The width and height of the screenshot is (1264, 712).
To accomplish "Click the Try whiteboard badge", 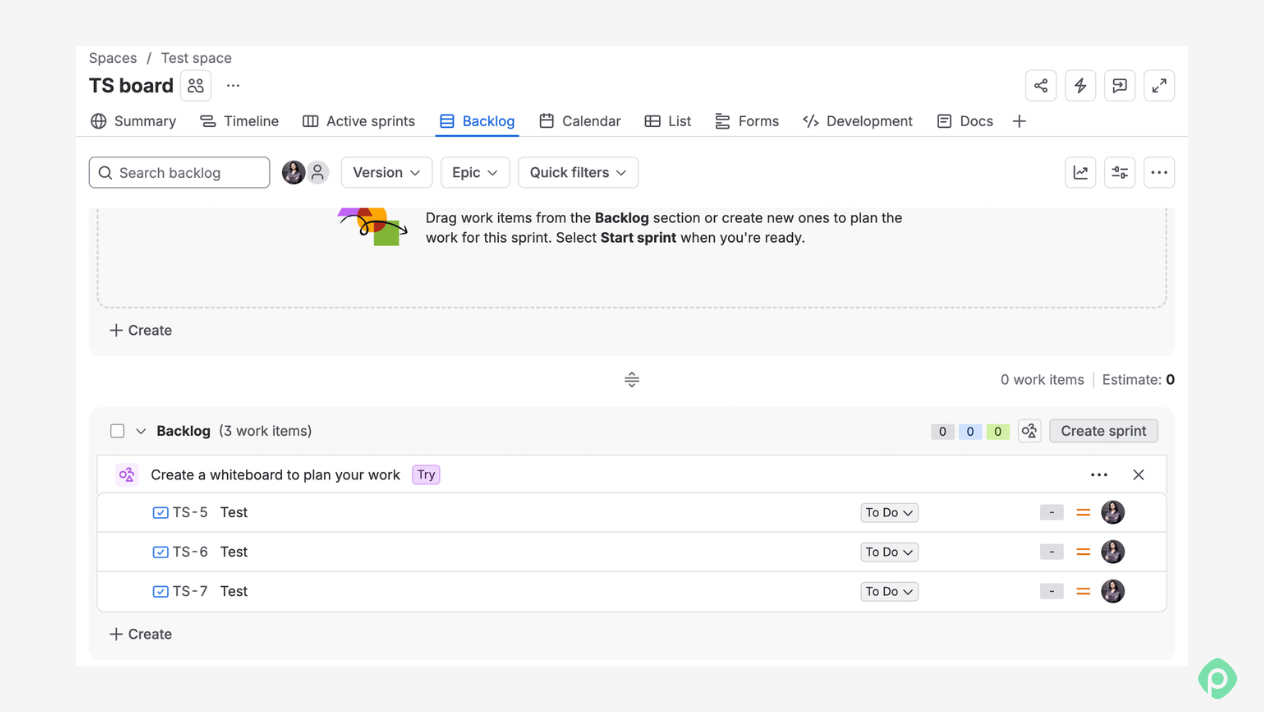I will click(x=426, y=475).
